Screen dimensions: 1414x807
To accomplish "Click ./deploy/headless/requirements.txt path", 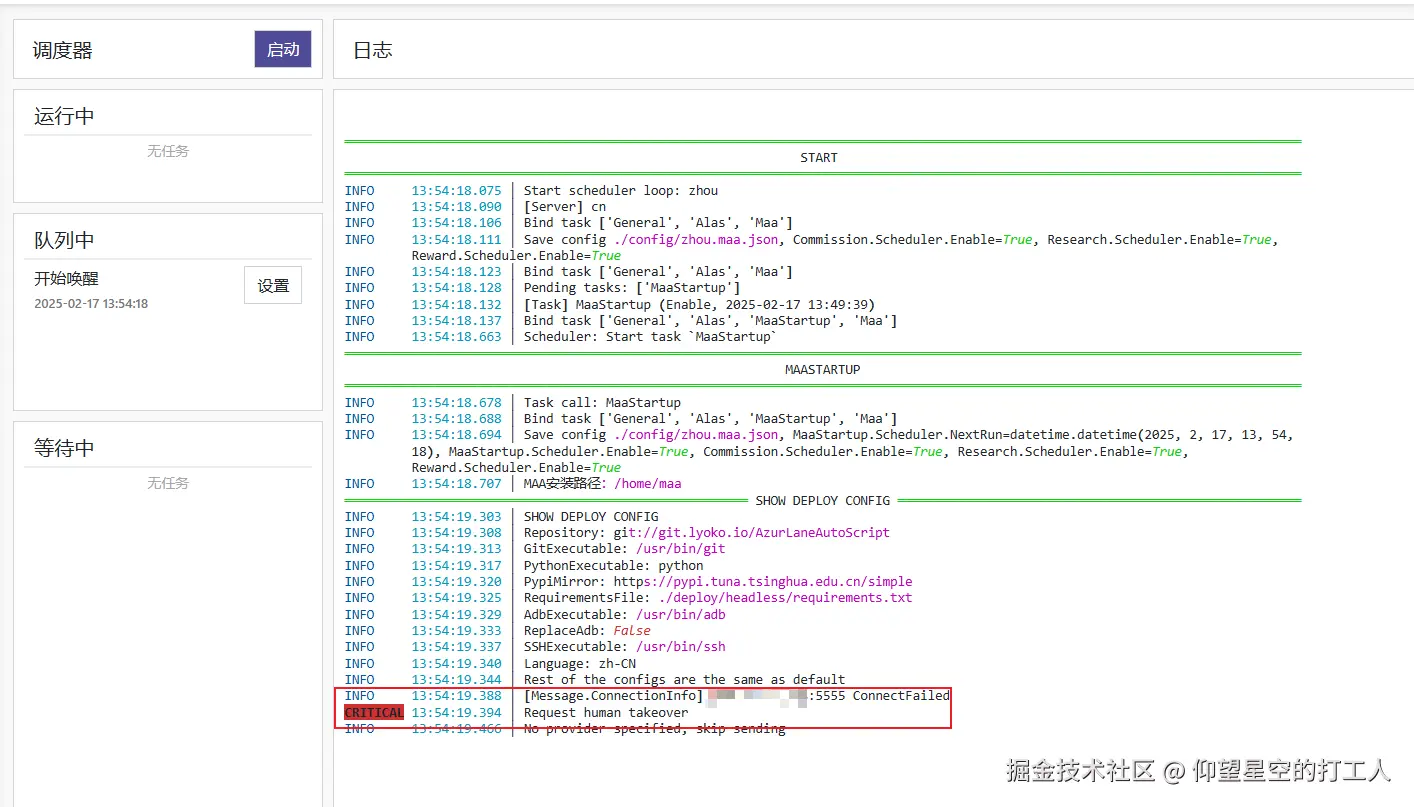I will pos(785,598).
